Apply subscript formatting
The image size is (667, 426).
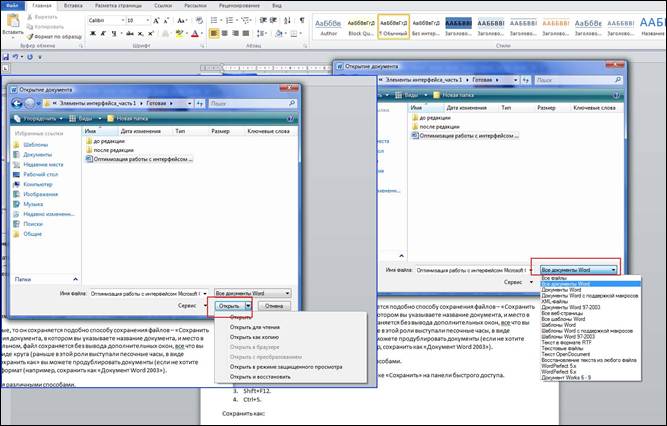141,33
